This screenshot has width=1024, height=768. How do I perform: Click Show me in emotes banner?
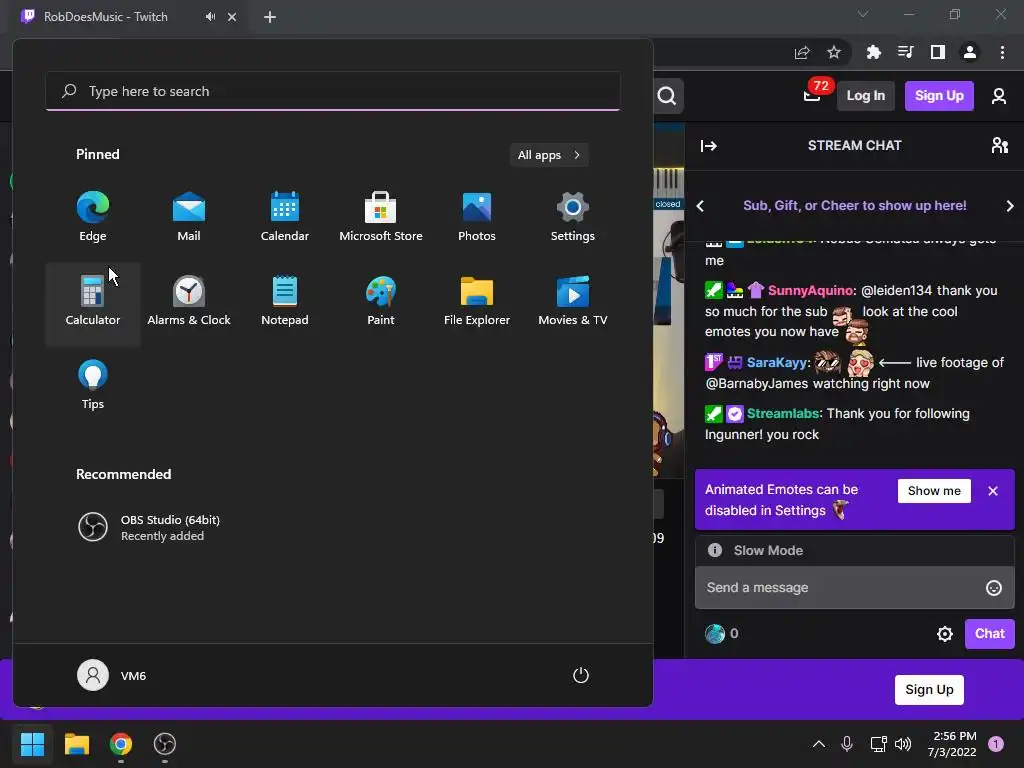(934, 490)
